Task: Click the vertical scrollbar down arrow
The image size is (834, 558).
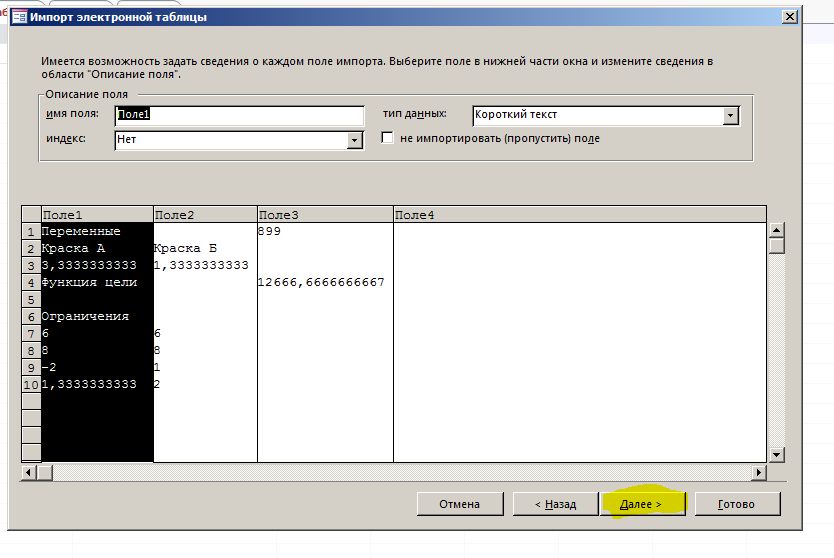Action: pos(777,454)
